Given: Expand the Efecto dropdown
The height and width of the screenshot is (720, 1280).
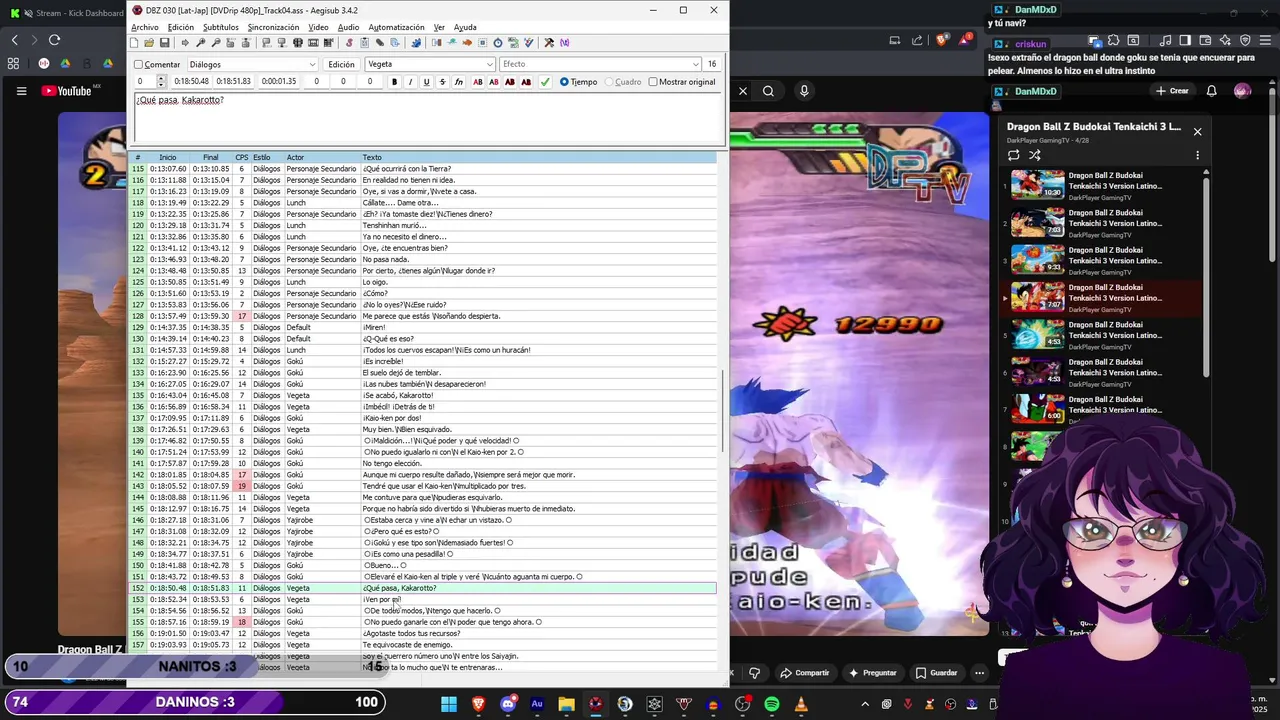Looking at the screenshot, I should coord(695,64).
